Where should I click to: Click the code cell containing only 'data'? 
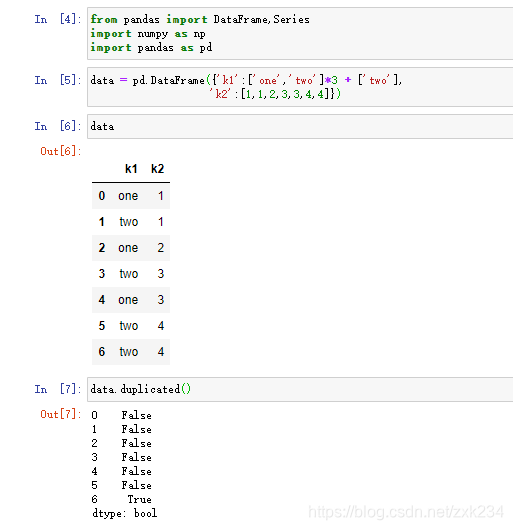pos(300,126)
